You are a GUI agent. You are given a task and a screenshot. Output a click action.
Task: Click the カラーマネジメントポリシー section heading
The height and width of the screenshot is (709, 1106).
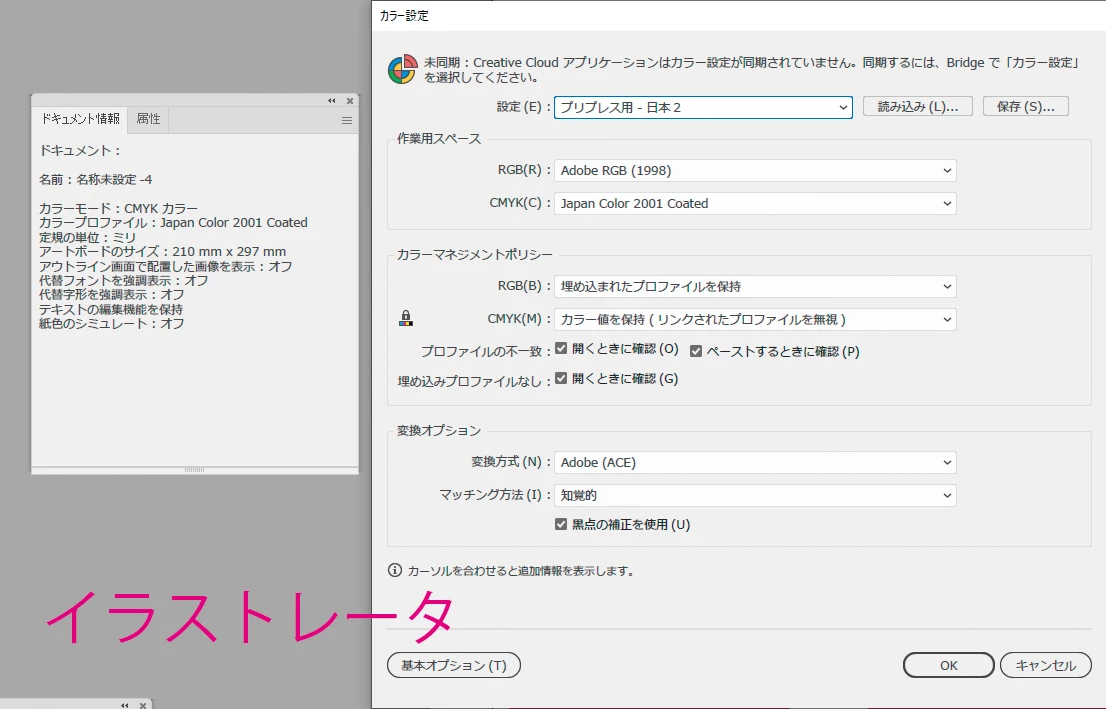tap(475, 254)
